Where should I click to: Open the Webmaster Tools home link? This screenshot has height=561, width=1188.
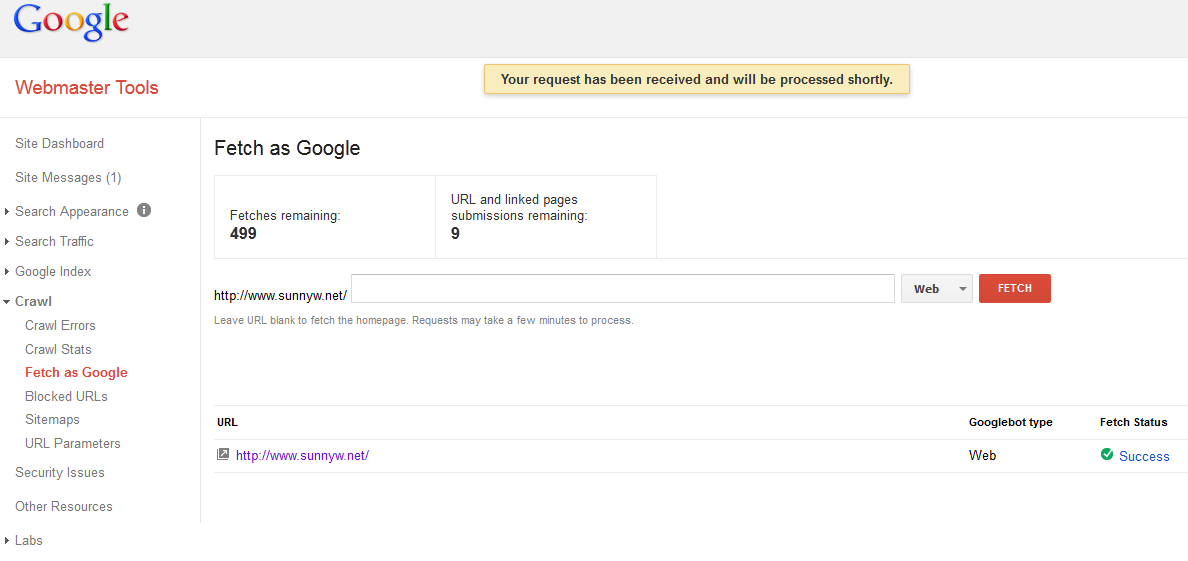[x=87, y=87]
